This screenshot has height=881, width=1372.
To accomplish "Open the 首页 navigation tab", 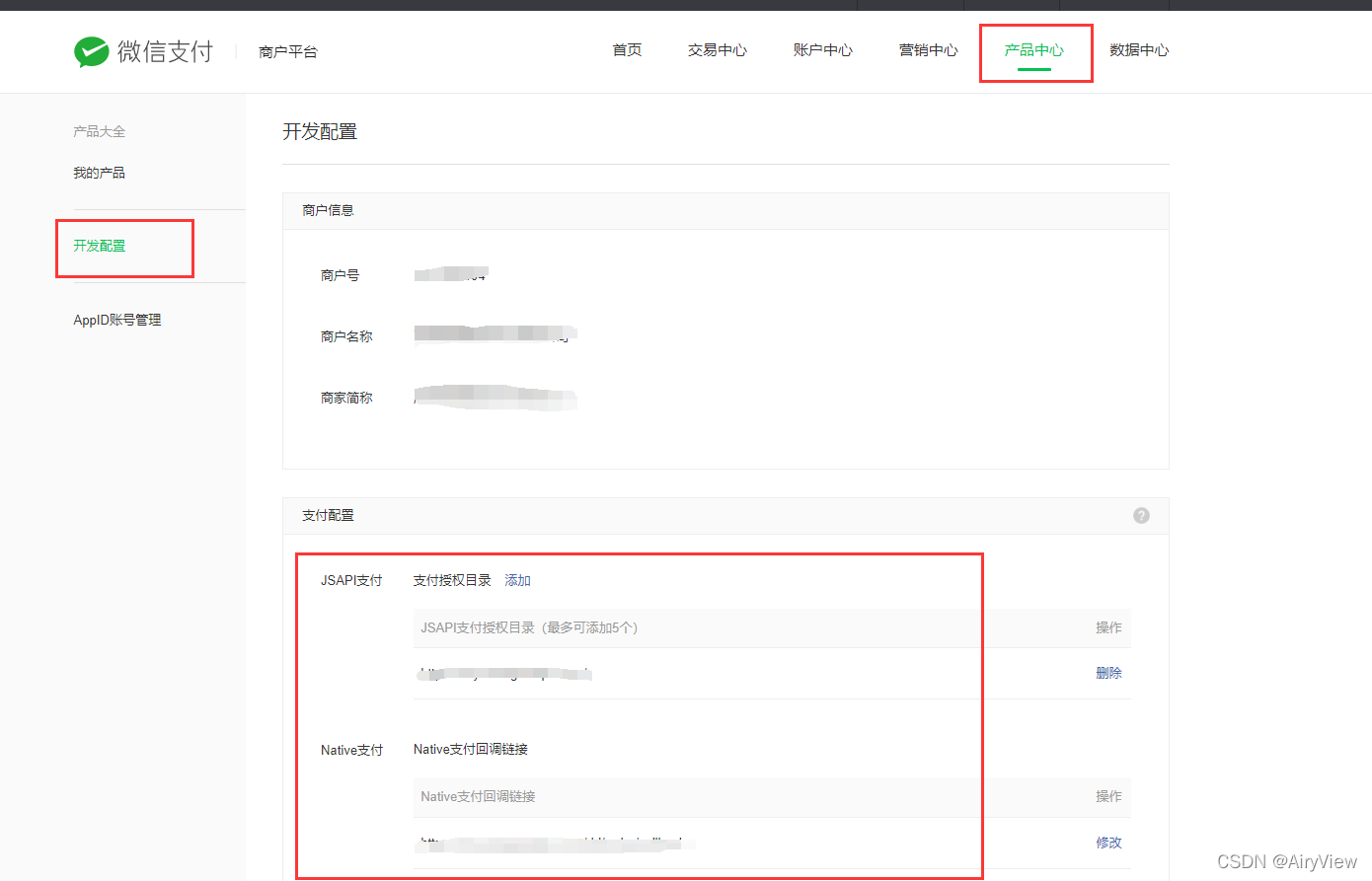I will (x=627, y=50).
